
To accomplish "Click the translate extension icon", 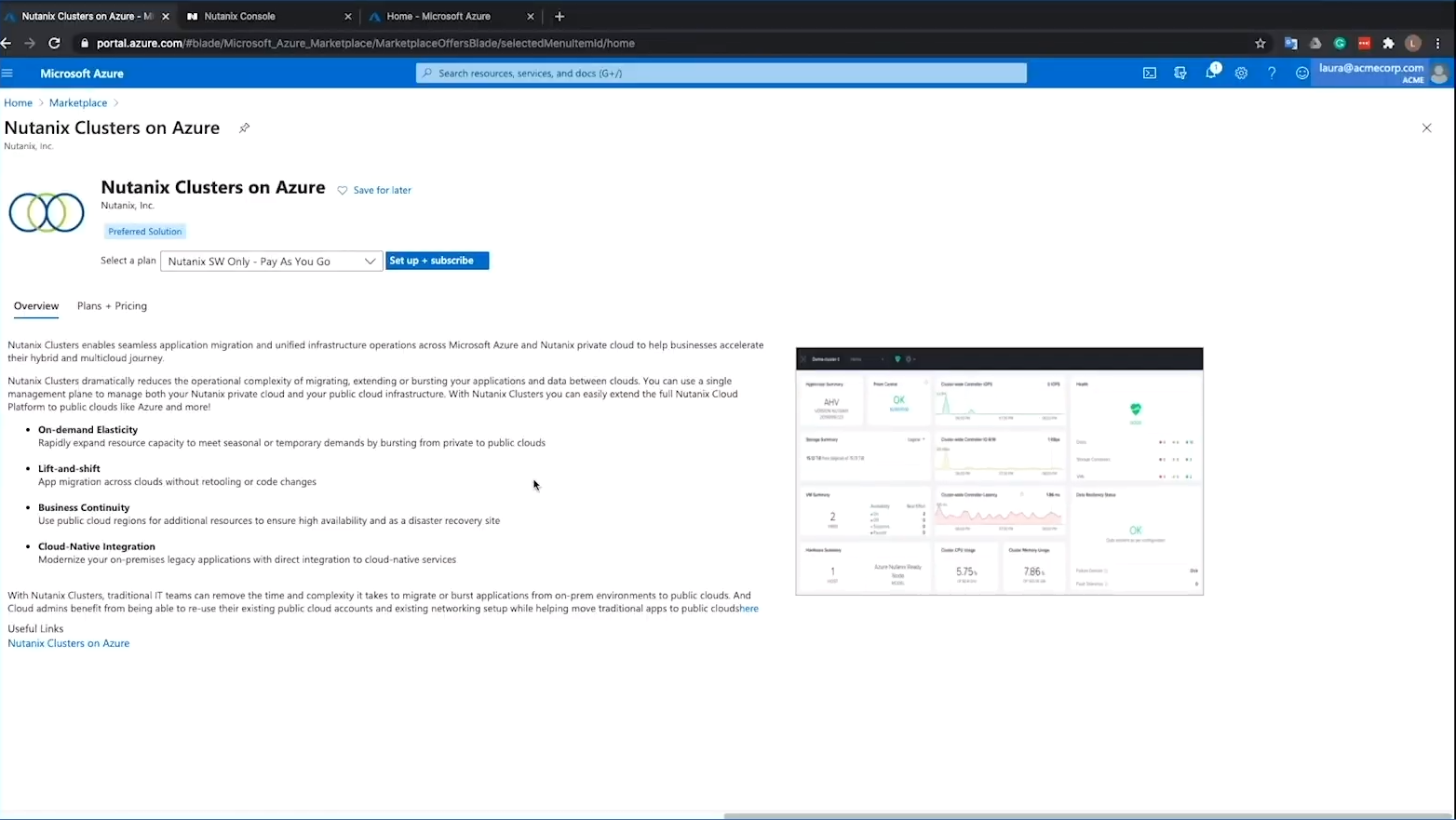I will tap(1290, 44).
